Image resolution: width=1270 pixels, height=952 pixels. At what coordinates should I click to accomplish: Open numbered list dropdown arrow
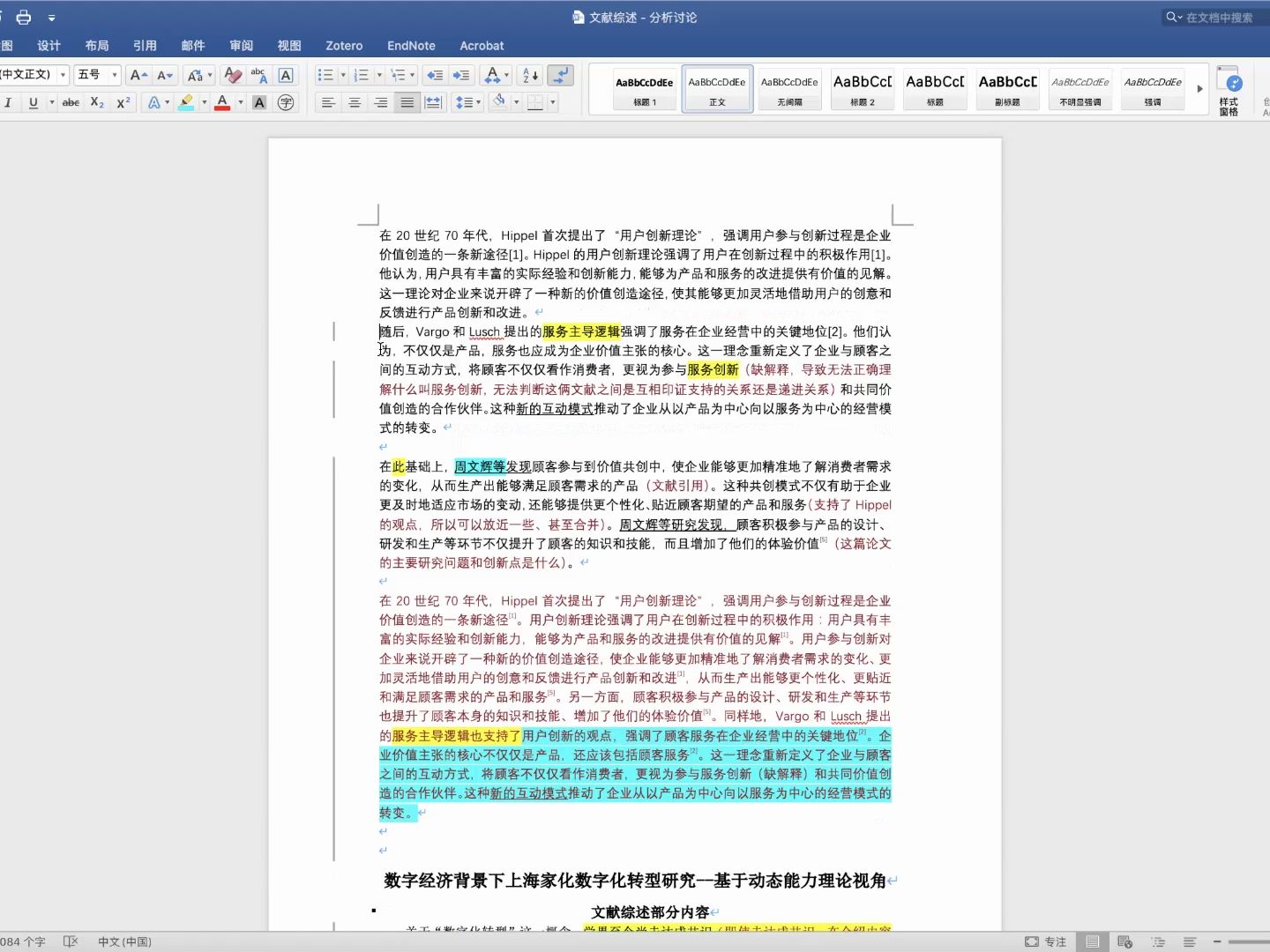[379, 75]
